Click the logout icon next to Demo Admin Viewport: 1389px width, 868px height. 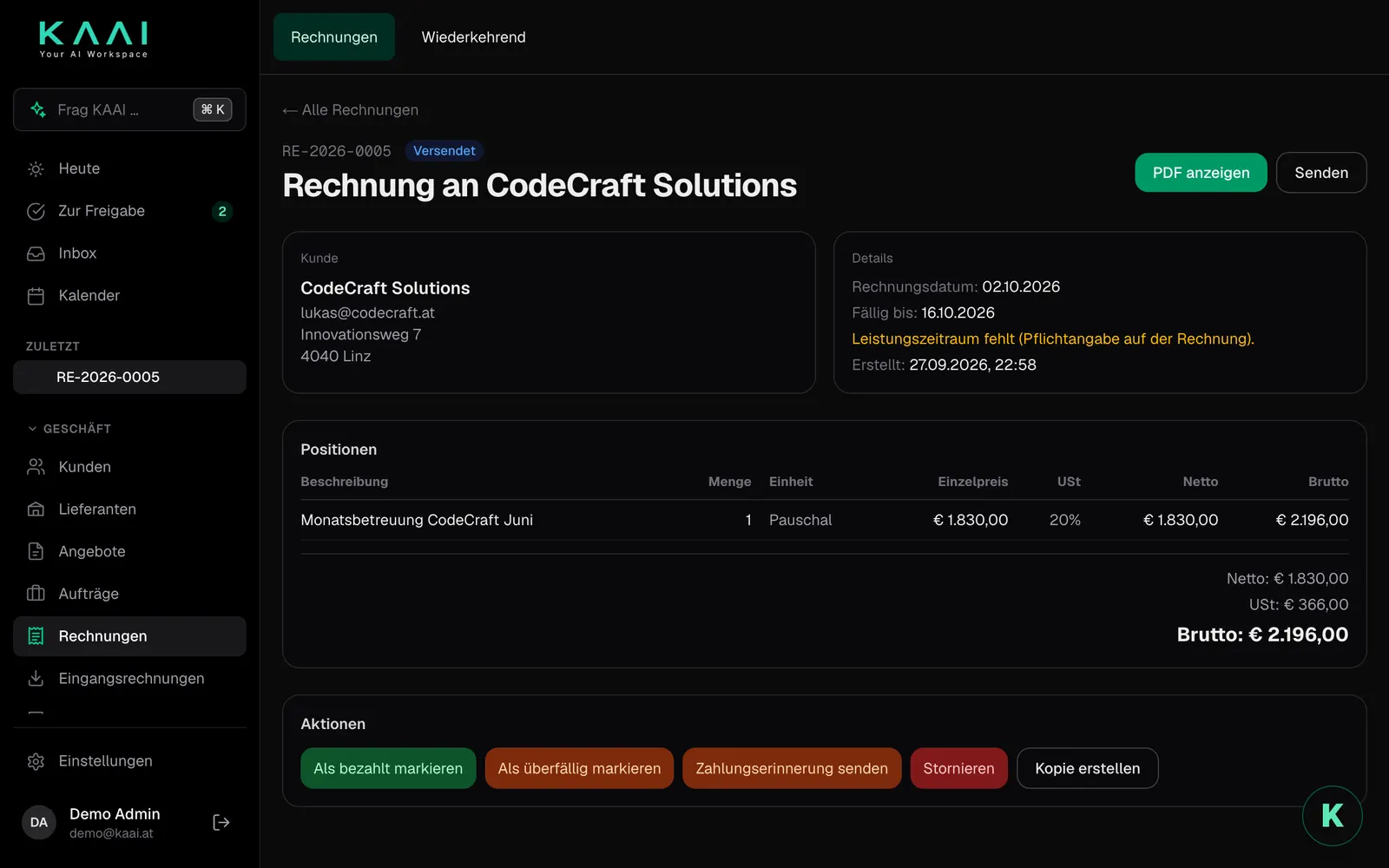(x=221, y=822)
